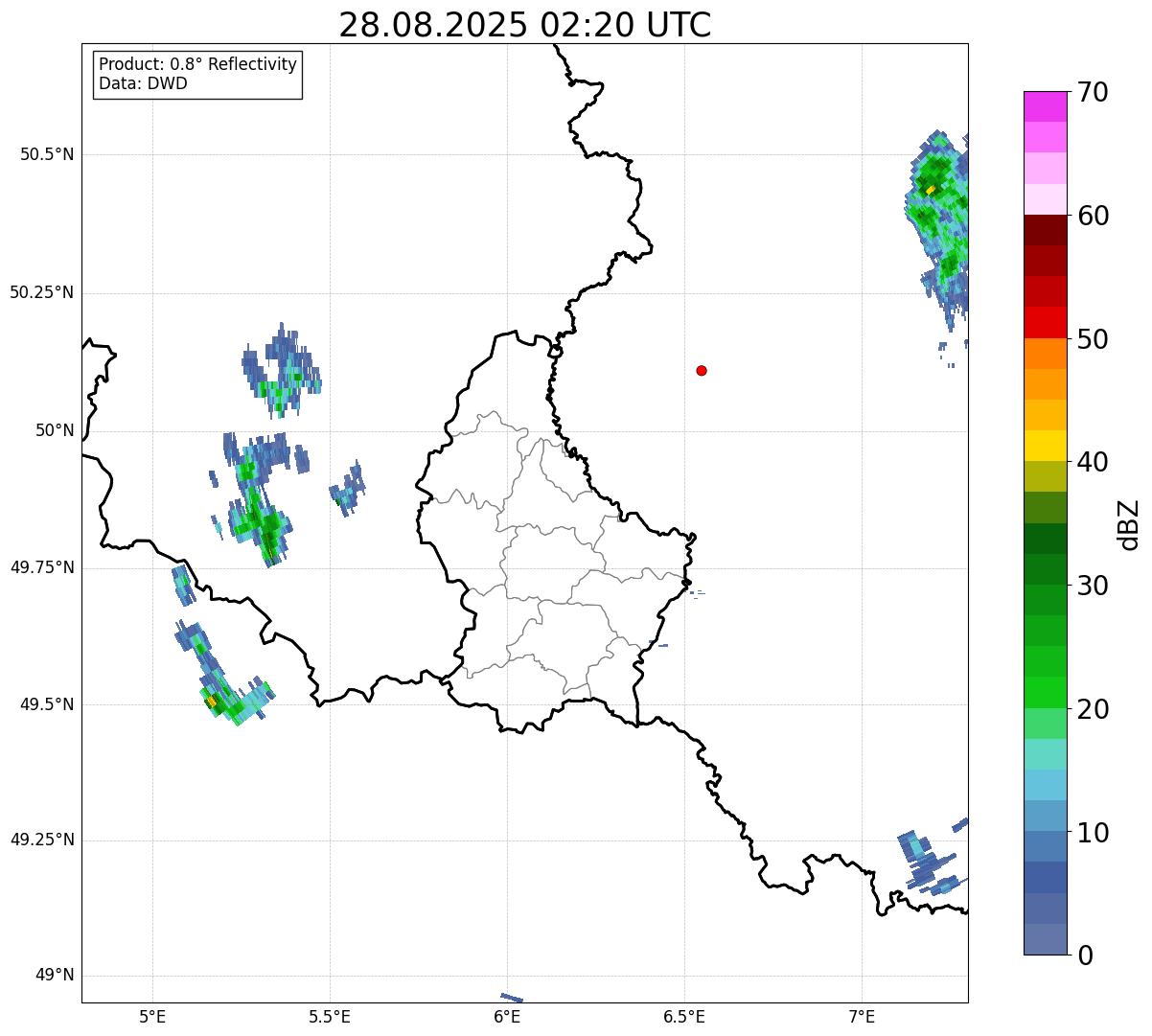1152x1036 pixels.
Task: Click the "Data: DWD" label
Action: coord(143,83)
